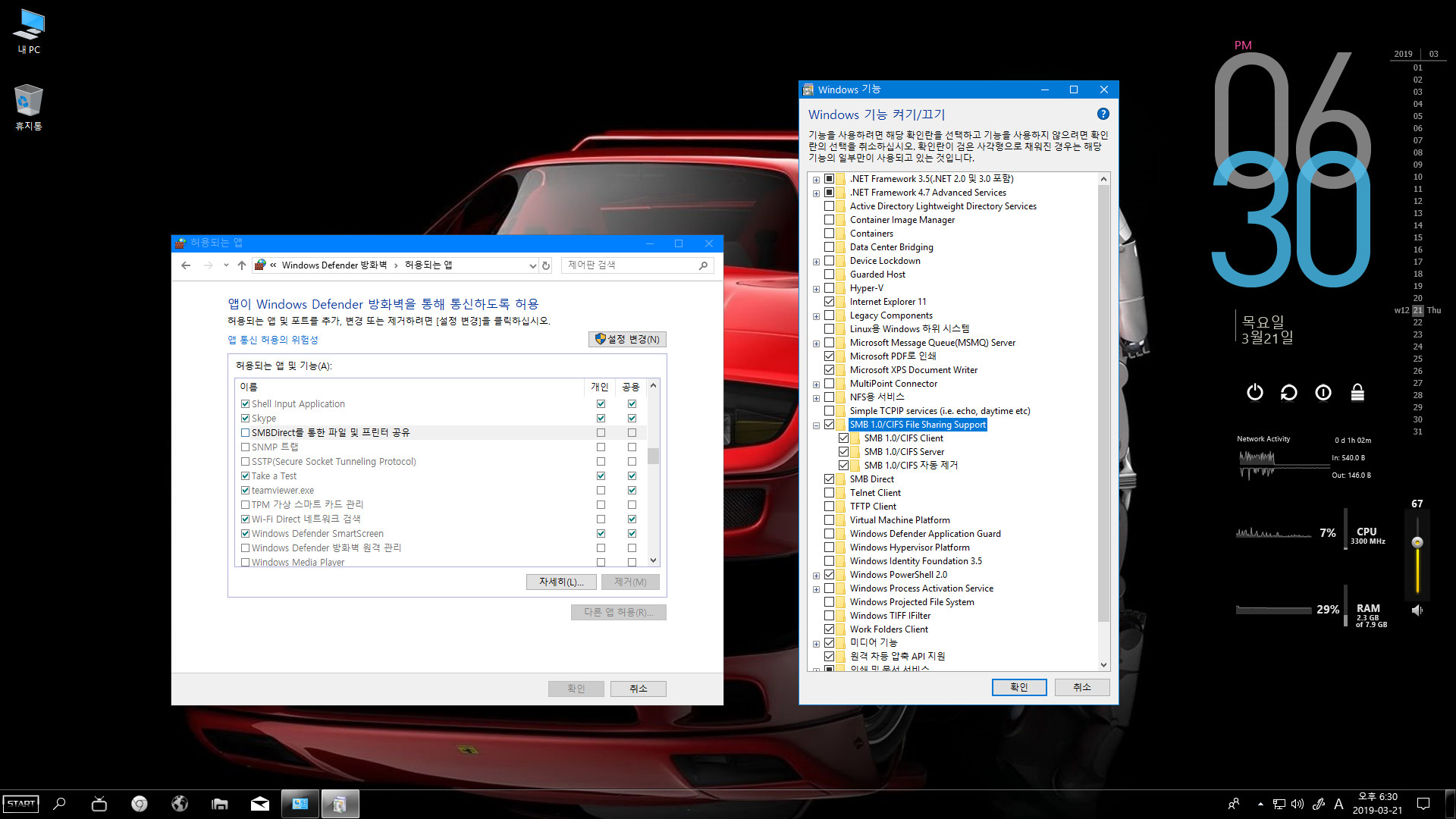Image resolution: width=1456 pixels, height=819 pixels.
Task: Expand Legacy Components node
Action: (x=816, y=316)
